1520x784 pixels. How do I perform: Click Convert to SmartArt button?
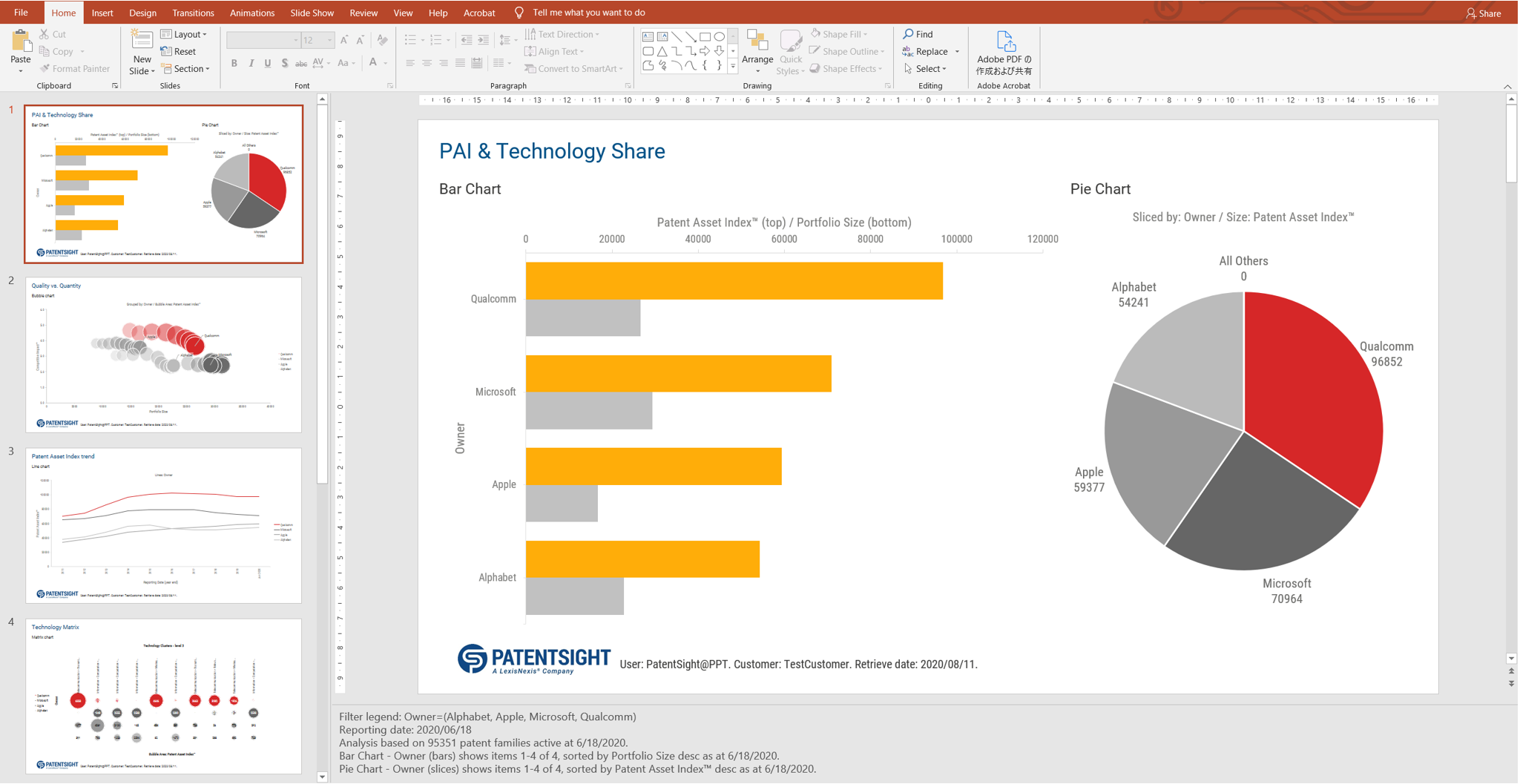pyautogui.click(x=573, y=68)
